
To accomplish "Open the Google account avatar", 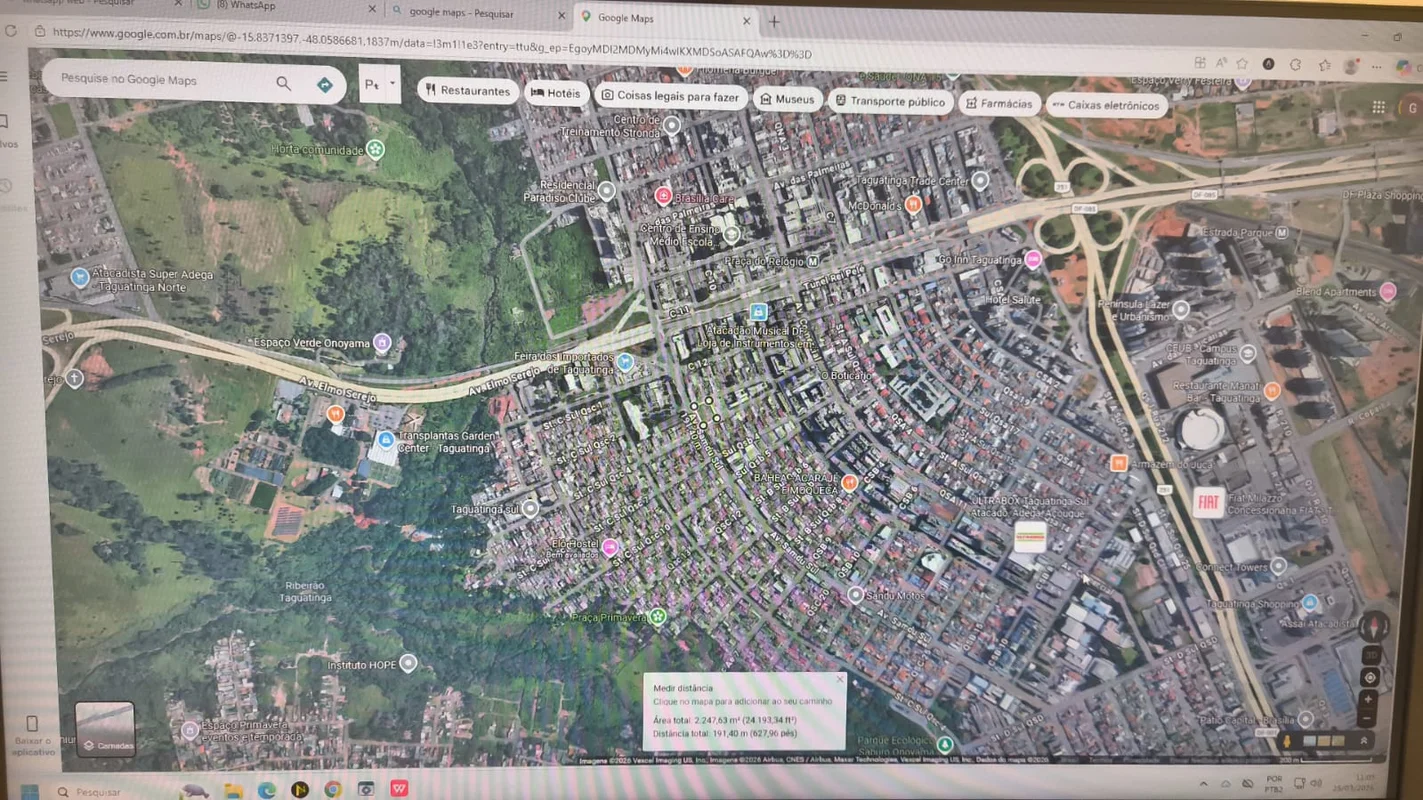I will (x=1411, y=108).
